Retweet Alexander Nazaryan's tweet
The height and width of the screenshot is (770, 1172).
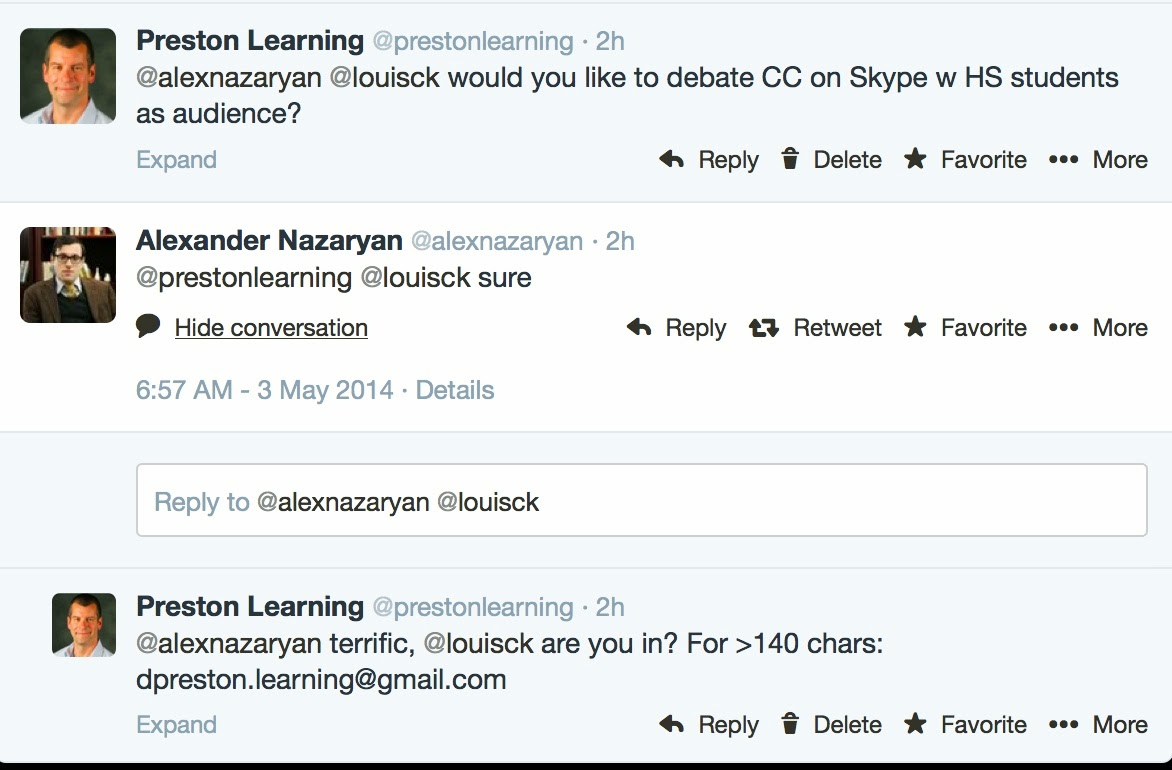pyautogui.click(x=815, y=327)
